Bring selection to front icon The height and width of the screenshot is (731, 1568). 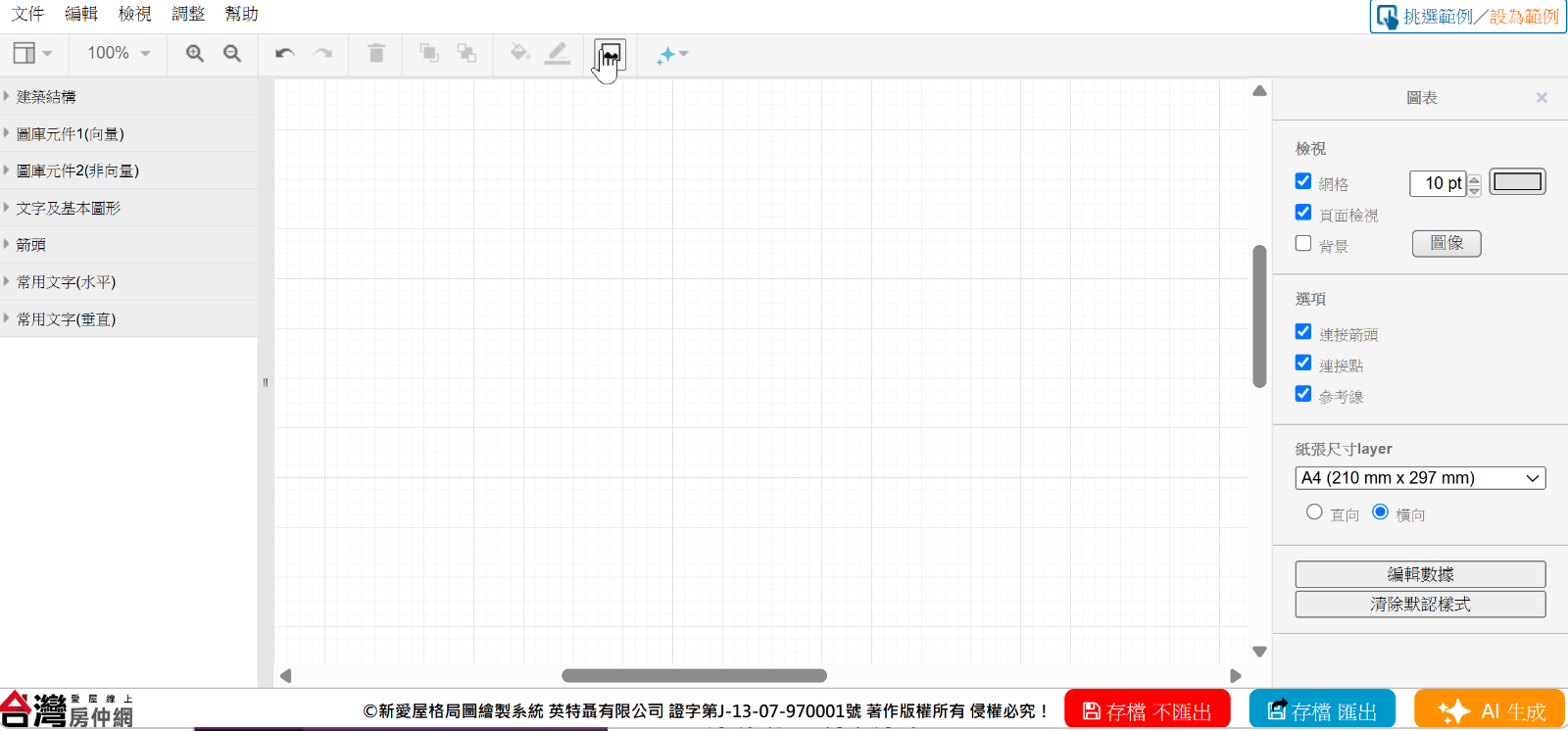(x=429, y=53)
